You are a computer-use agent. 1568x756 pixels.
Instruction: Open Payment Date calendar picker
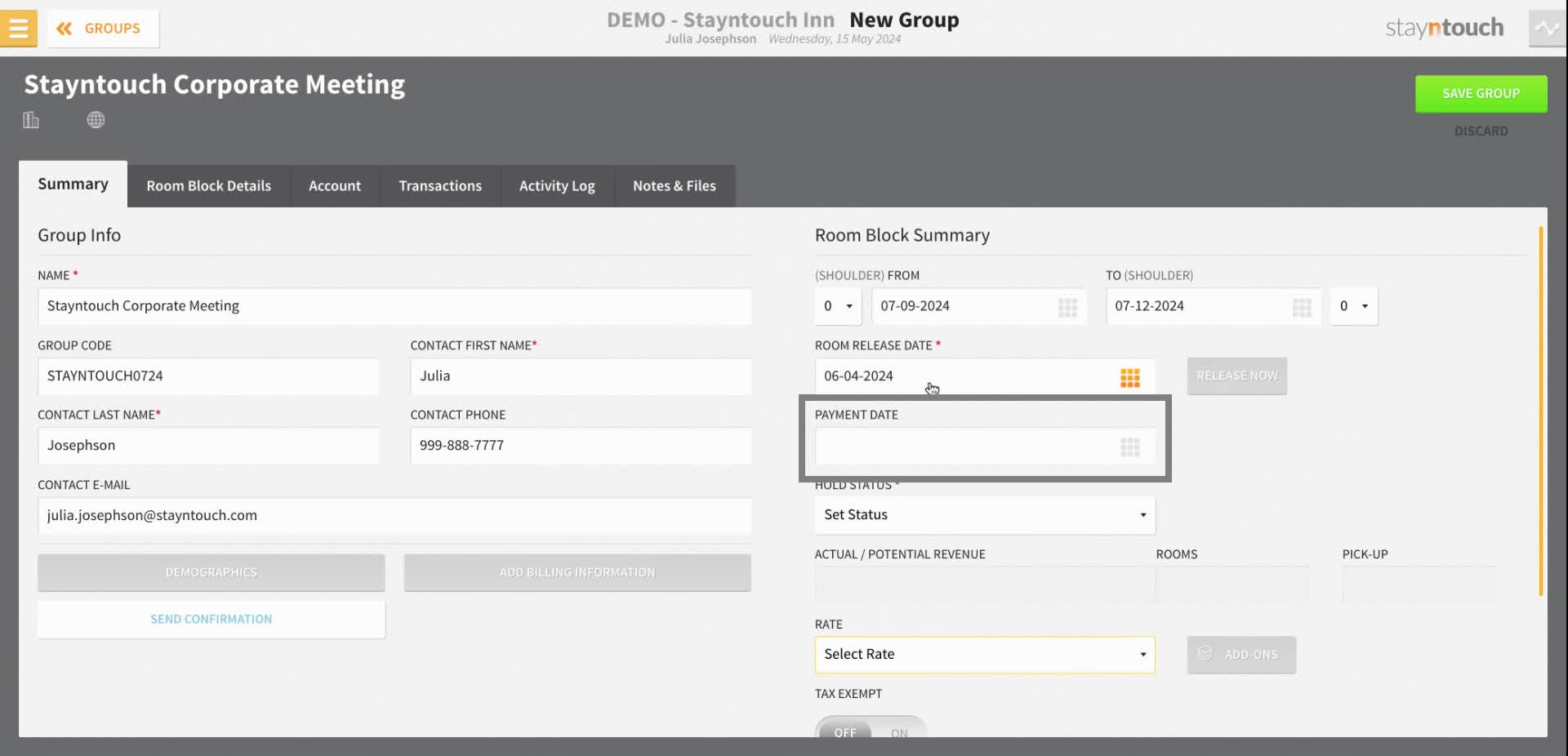point(1129,447)
